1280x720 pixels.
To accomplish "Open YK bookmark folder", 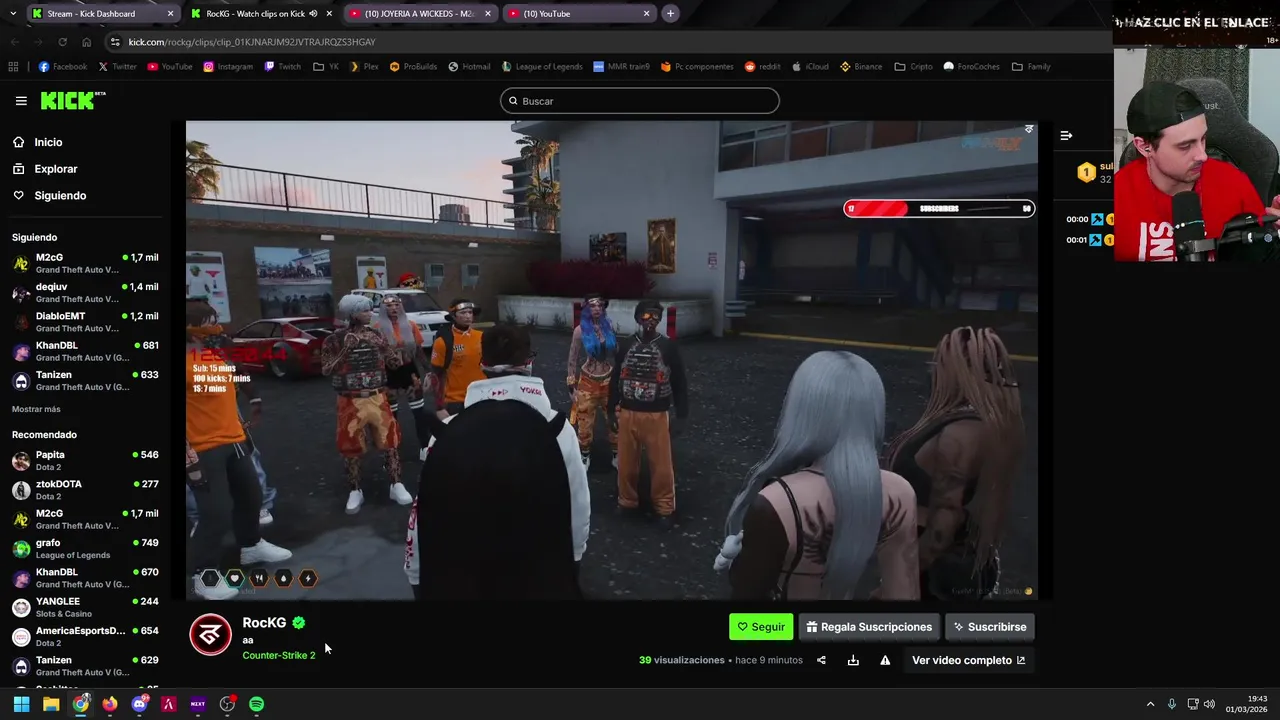I will click(326, 67).
